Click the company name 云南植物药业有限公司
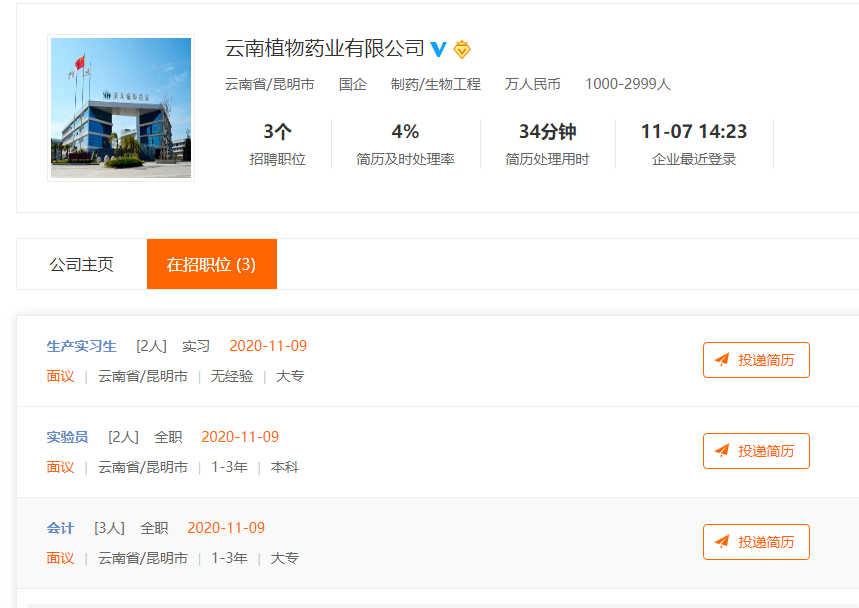The width and height of the screenshot is (859, 608). click(324, 49)
